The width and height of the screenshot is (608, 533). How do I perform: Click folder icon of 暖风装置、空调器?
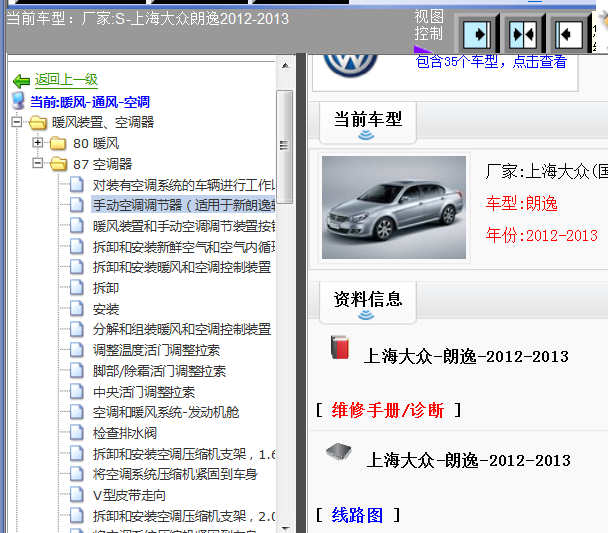[x=38, y=122]
